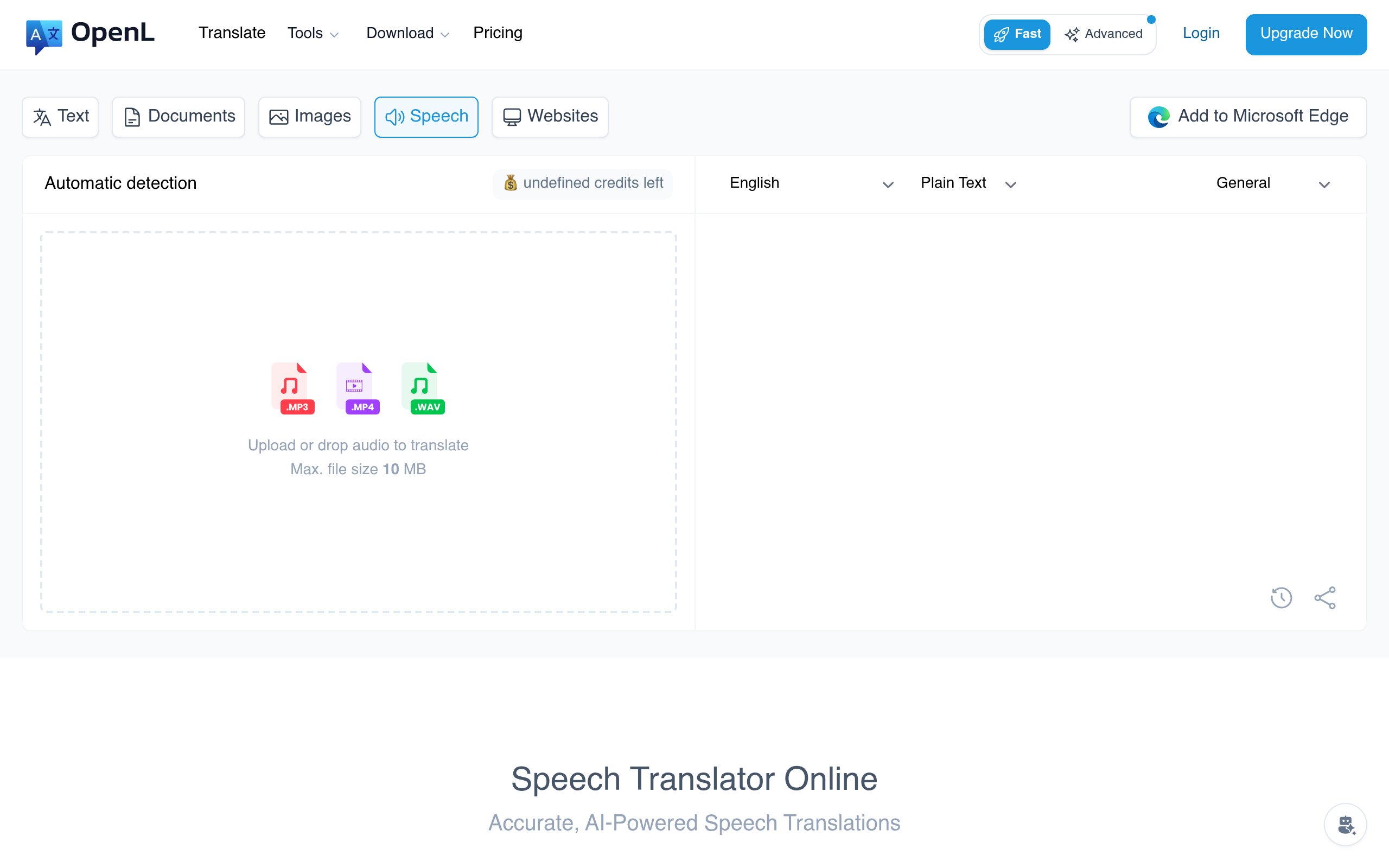Click the Microsoft Edge logo icon
The height and width of the screenshot is (868, 1389).
tap(1158, 117)
